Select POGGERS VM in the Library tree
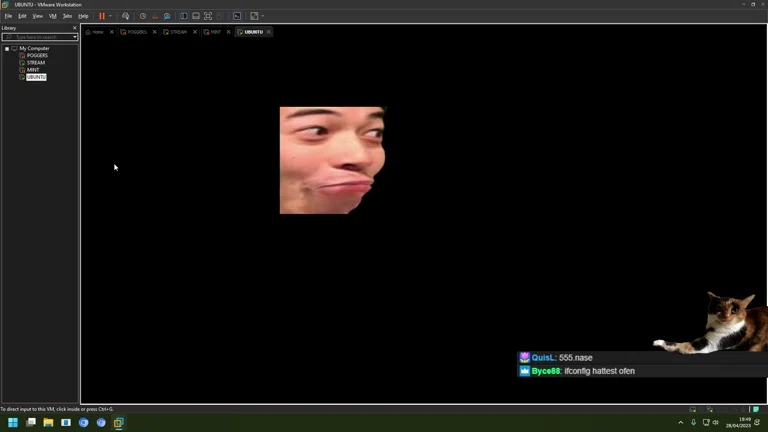The image size is (768, 432). (x=37, y=56)
